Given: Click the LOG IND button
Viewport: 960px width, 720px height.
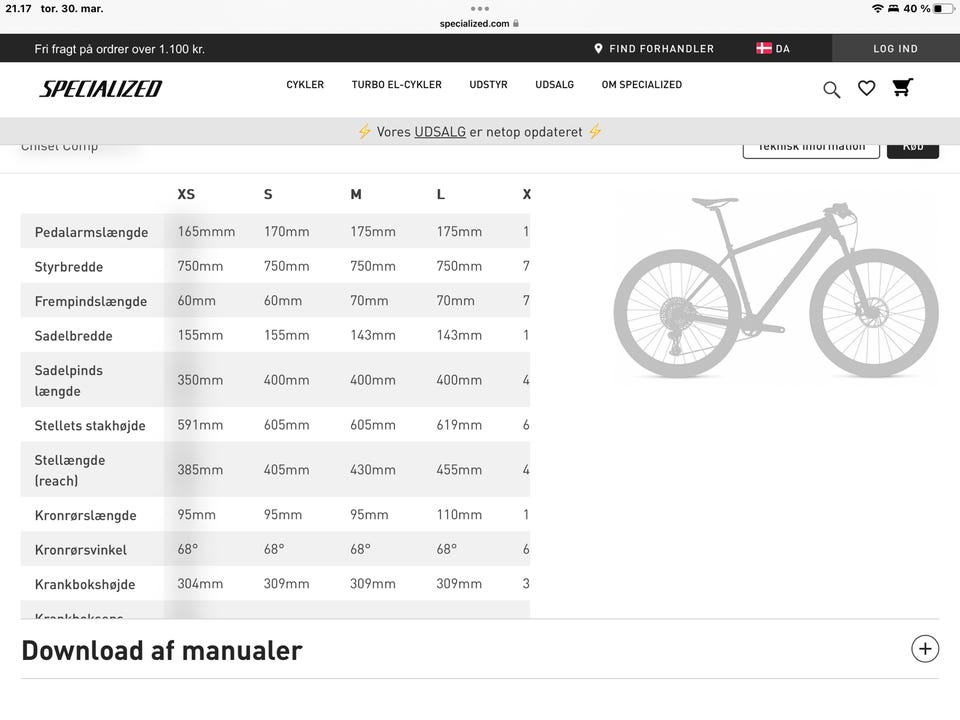Looking at the screenshot, I should tap(895, 48).
